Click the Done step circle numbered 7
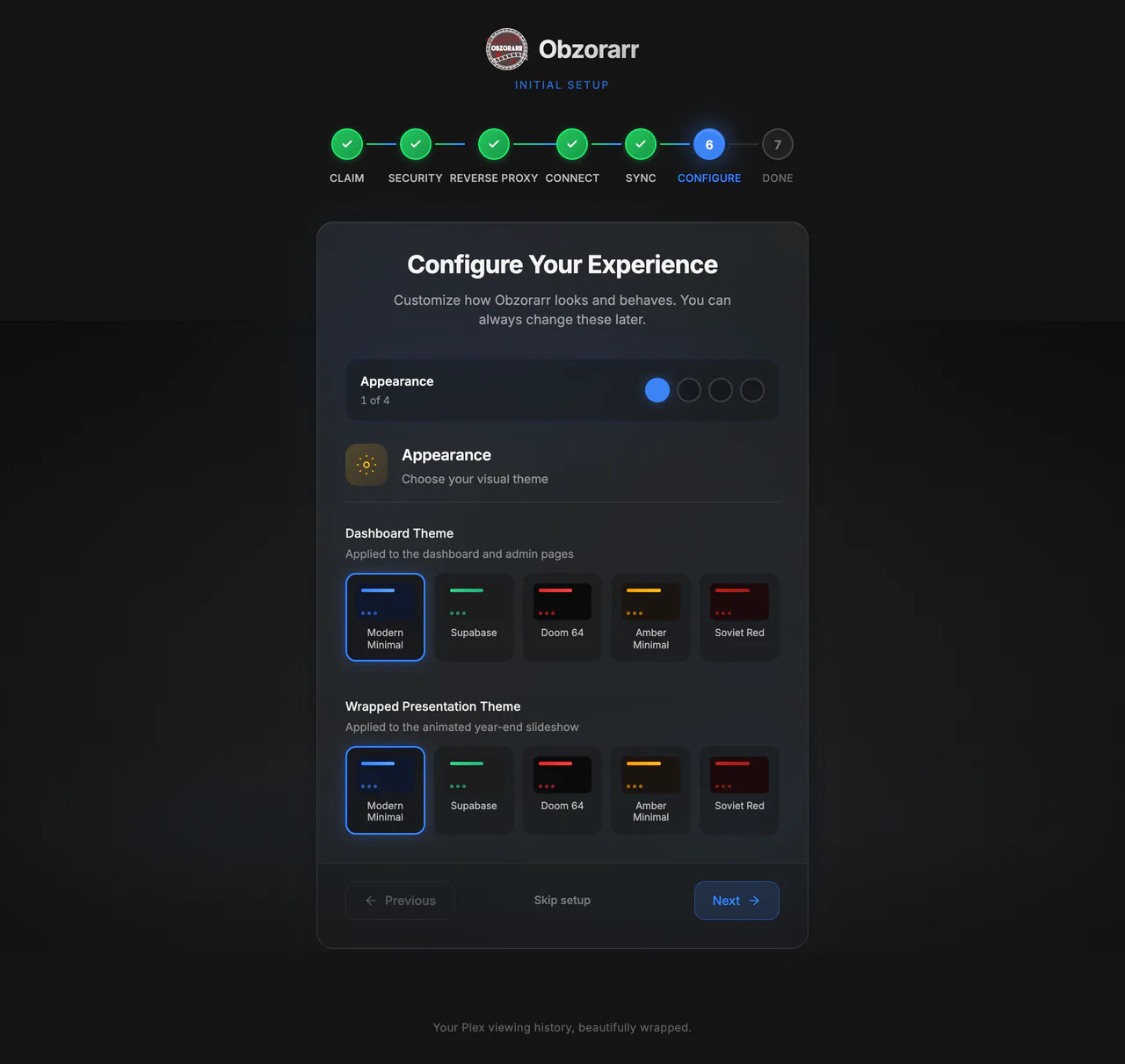The width and height of the screenshot is (1125, 1064). 778,144
